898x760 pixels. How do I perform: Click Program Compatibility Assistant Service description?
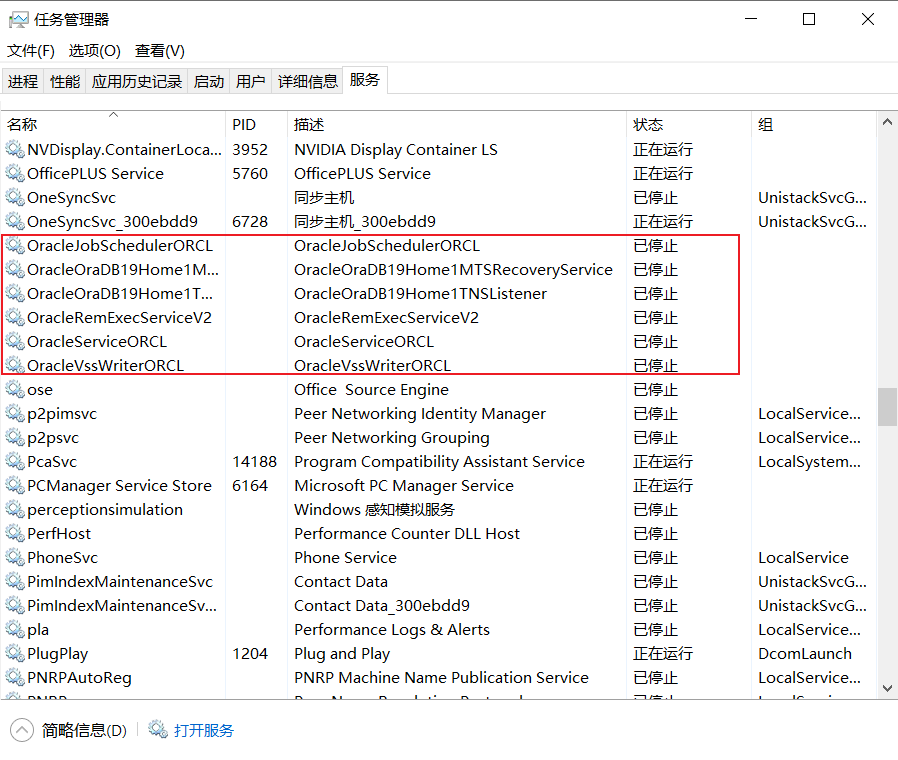pyautogui.click(x=439, y=462)
